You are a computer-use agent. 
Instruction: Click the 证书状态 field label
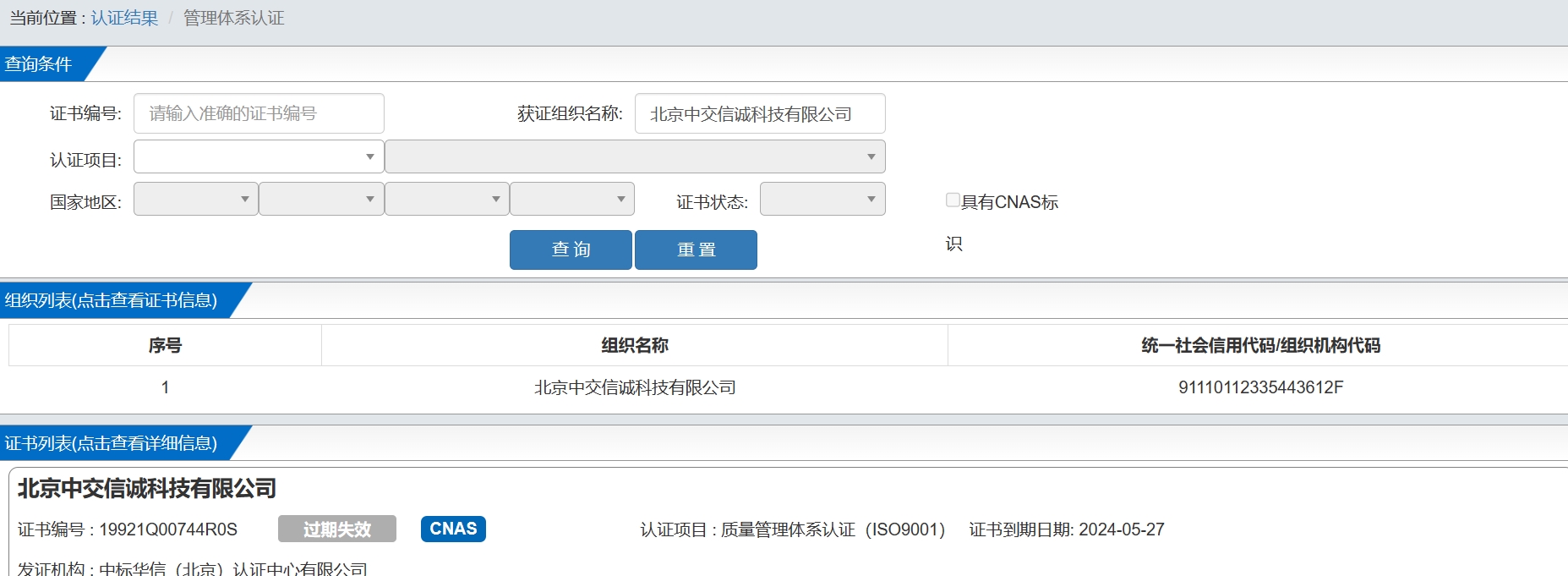[712, 202]
